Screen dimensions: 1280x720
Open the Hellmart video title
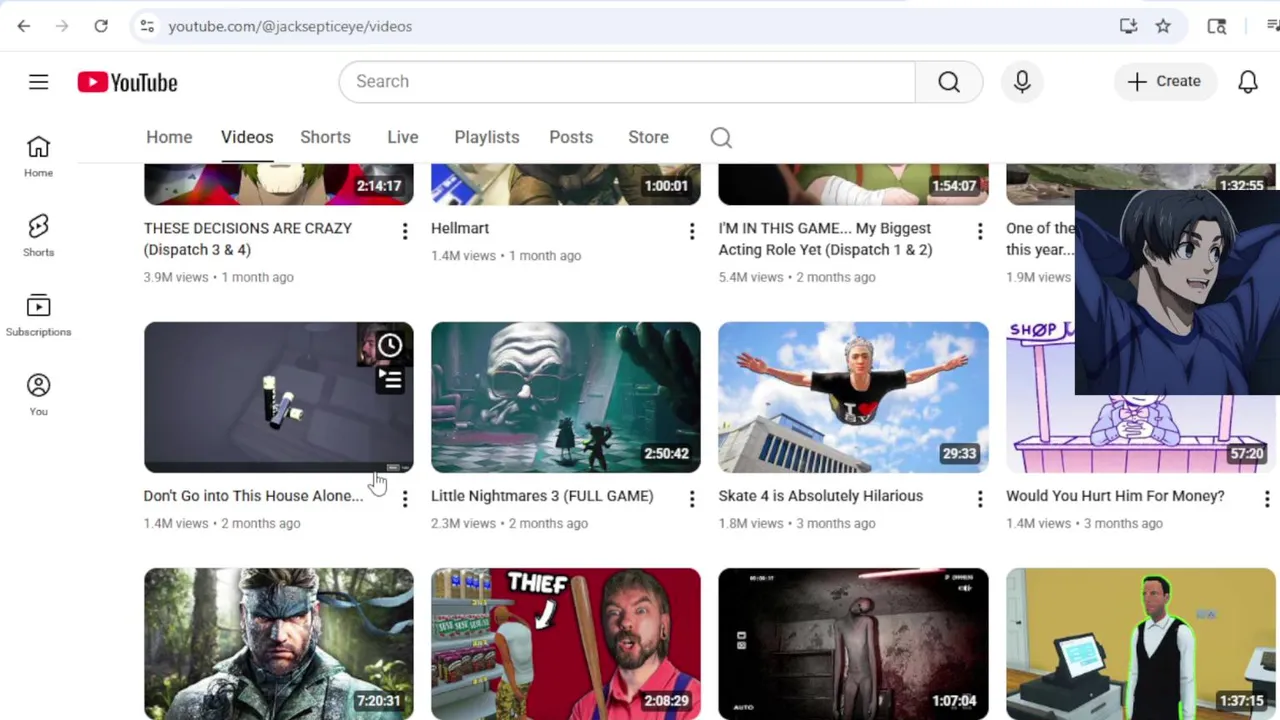point(460,228)
